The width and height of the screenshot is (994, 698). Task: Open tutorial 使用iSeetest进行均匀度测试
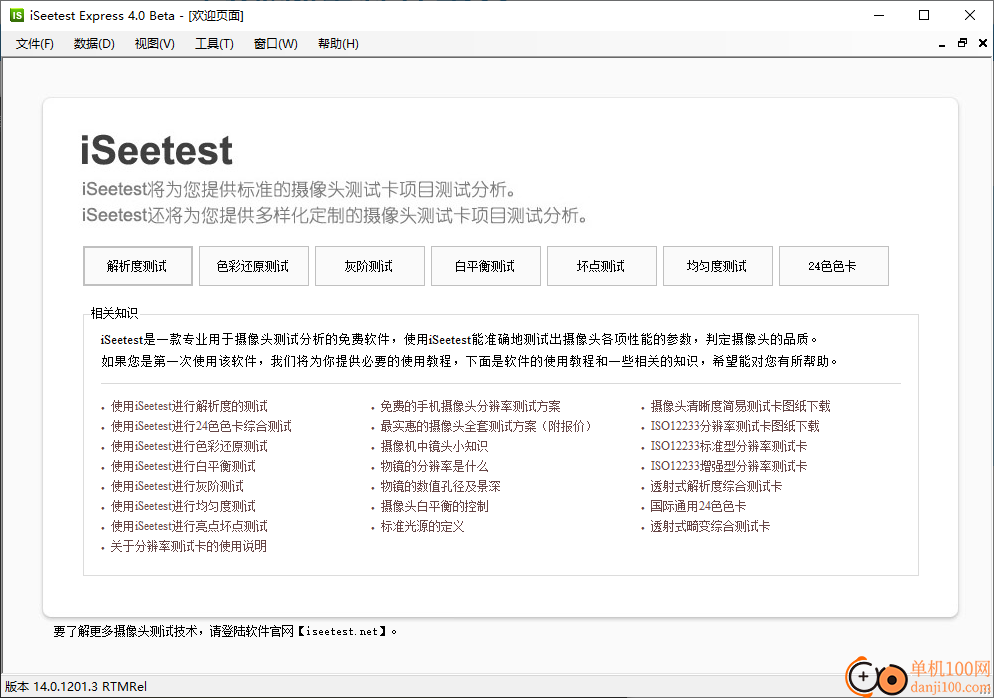(x=183, y=507)
